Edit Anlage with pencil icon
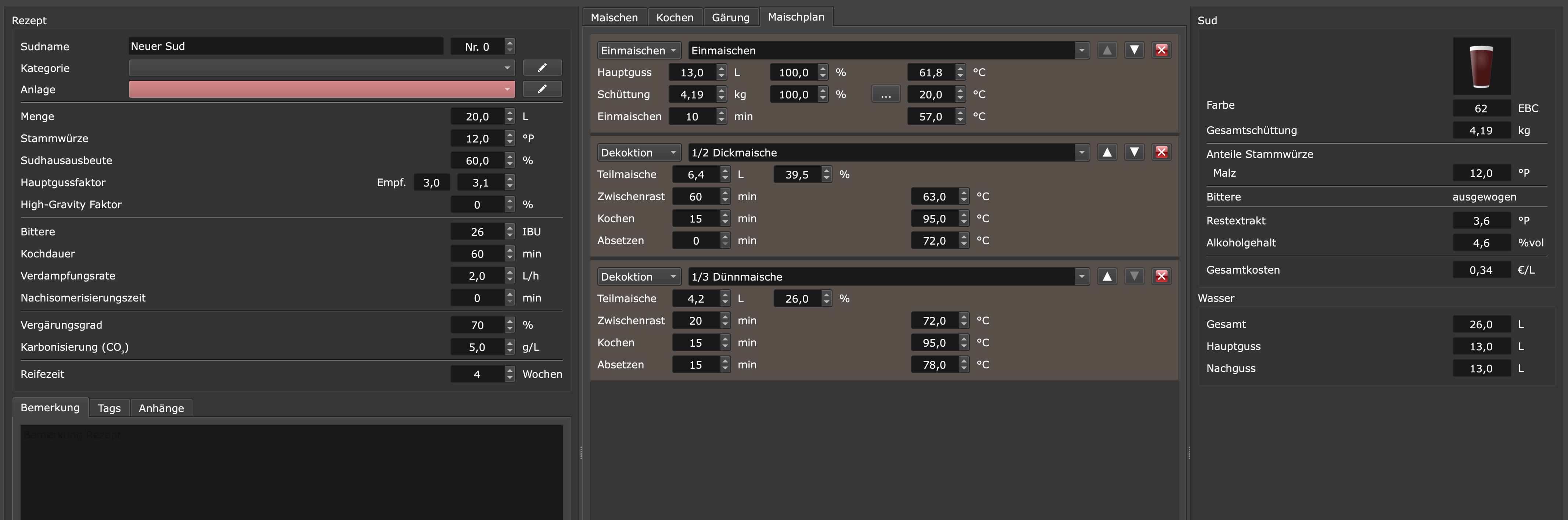This screenshot has height=520, width=1568. [542, 89]
